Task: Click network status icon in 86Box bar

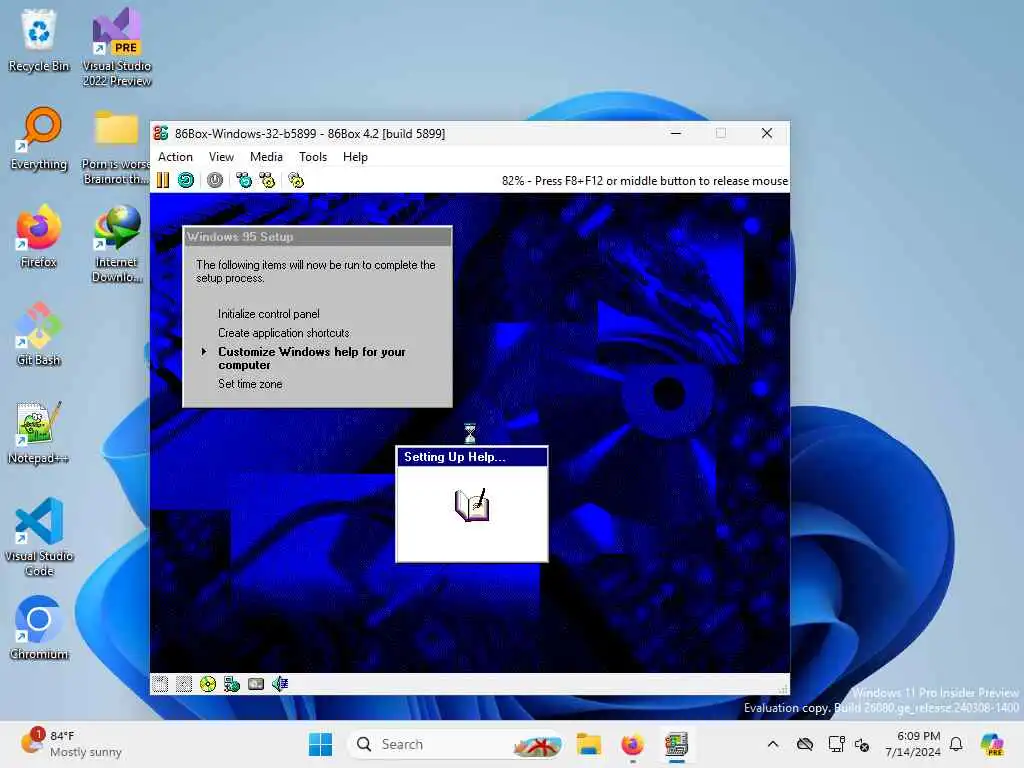Action: [232, 684]
